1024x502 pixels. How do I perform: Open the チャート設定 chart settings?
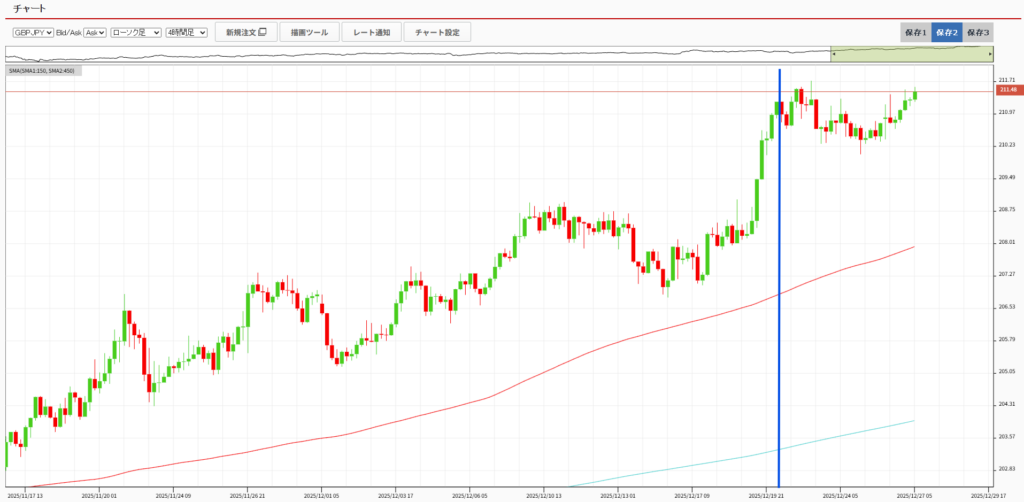[437, 33]
